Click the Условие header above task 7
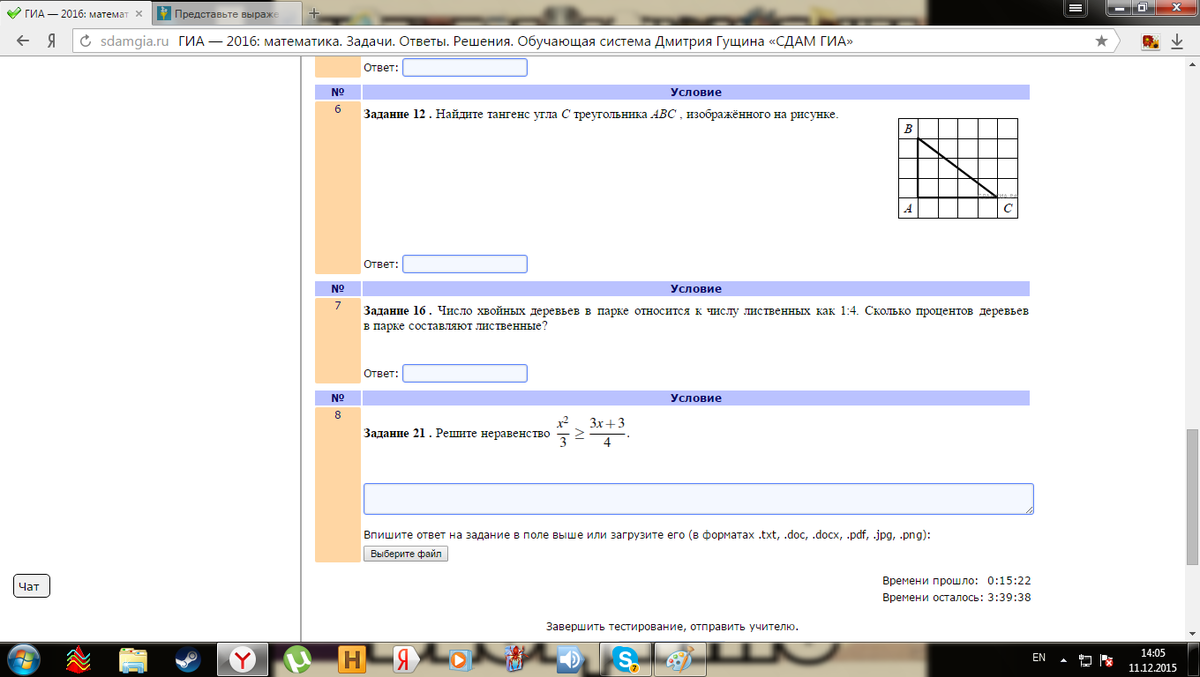1200x677 pixels. (x=696, y=289)
